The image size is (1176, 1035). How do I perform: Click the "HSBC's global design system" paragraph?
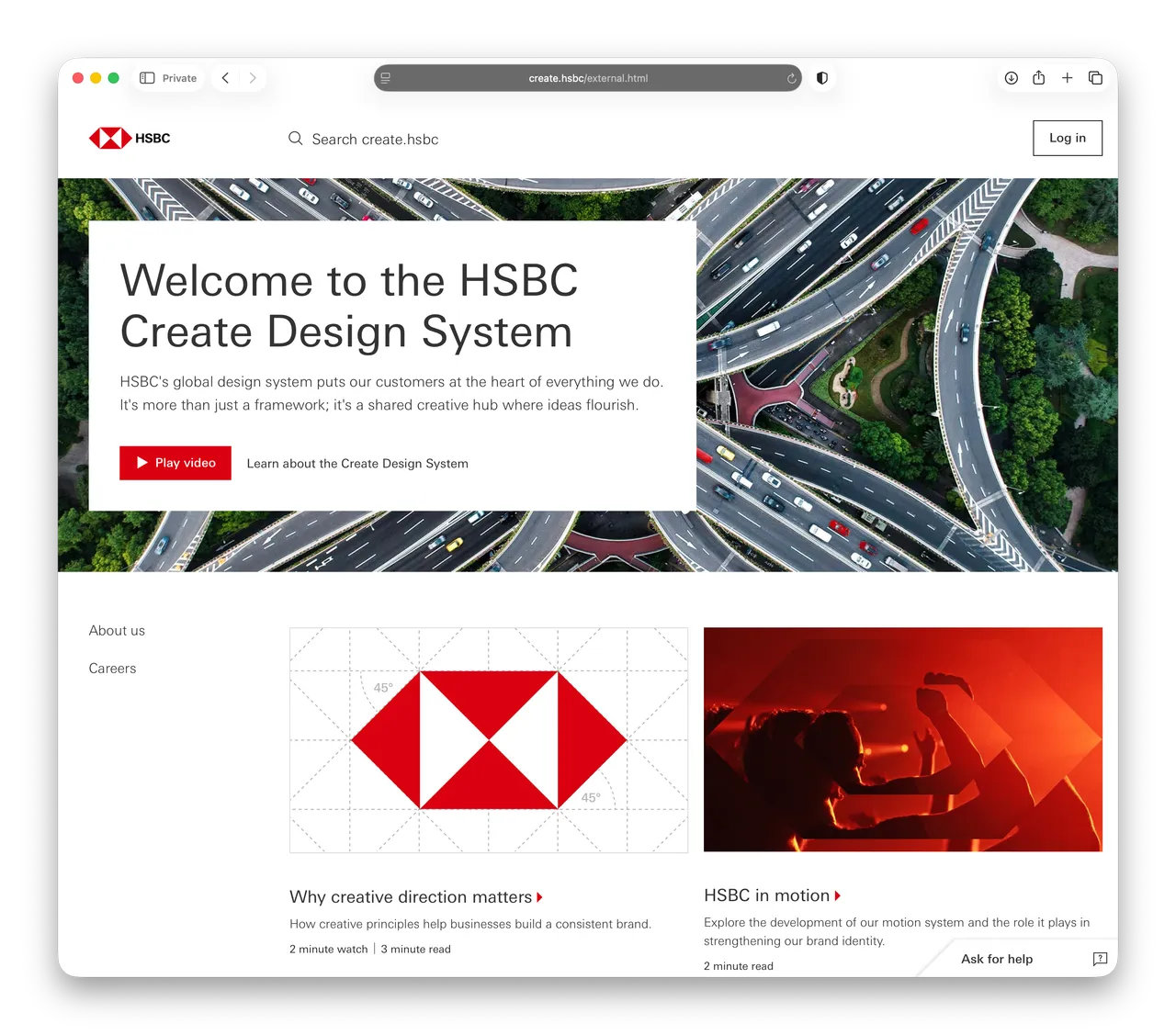point(391,393)
